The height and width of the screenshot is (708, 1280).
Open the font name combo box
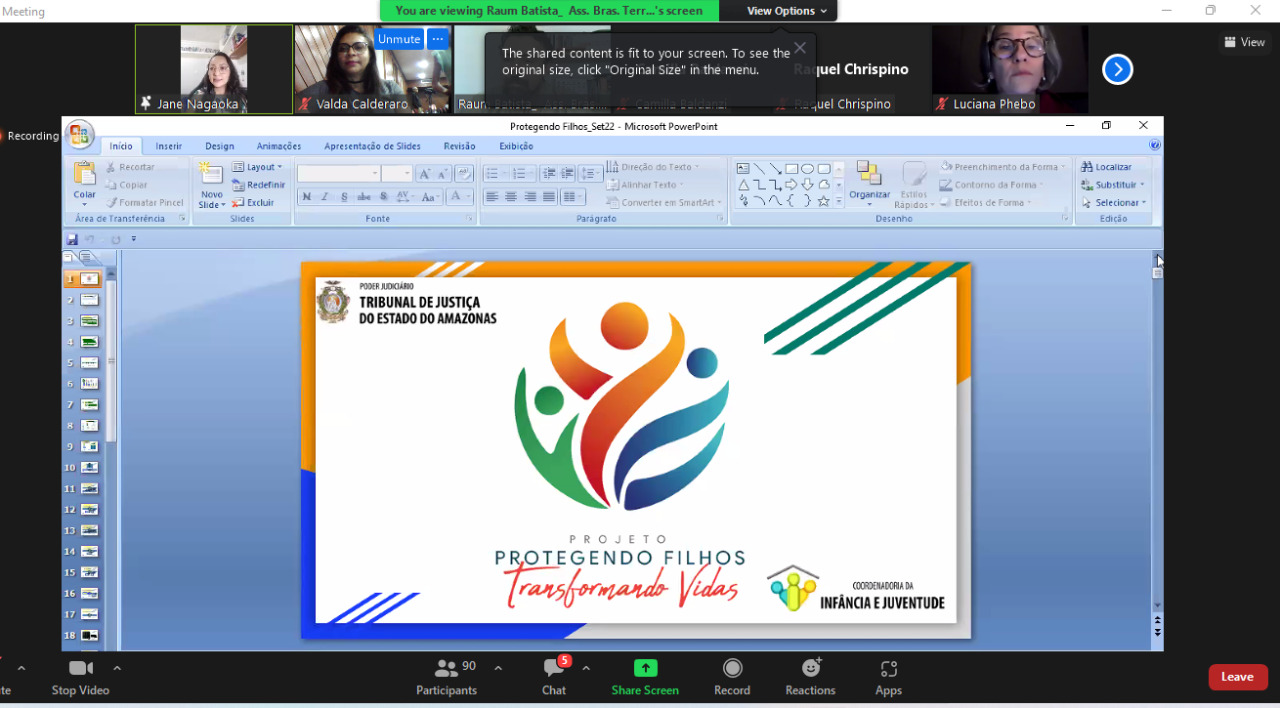pyautogui.click(x=339, y=174)
